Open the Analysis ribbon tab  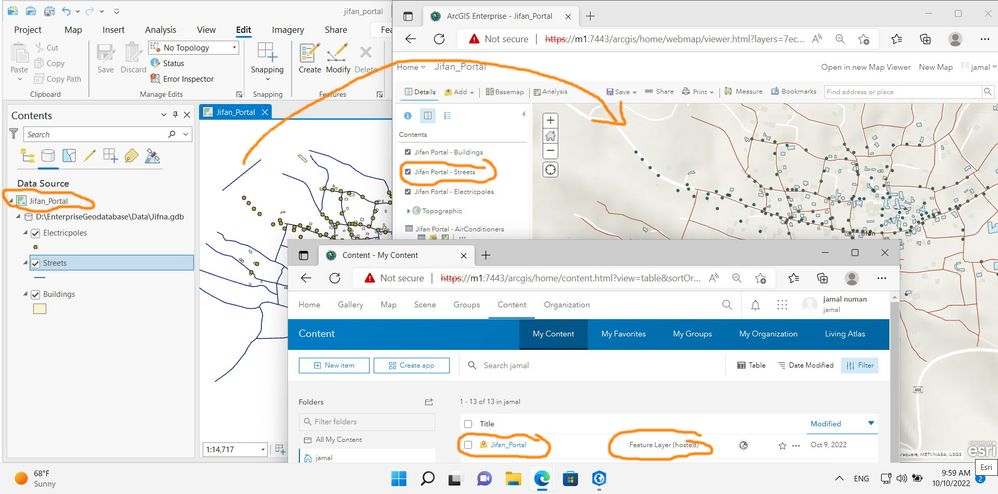[x=160, y=30]
